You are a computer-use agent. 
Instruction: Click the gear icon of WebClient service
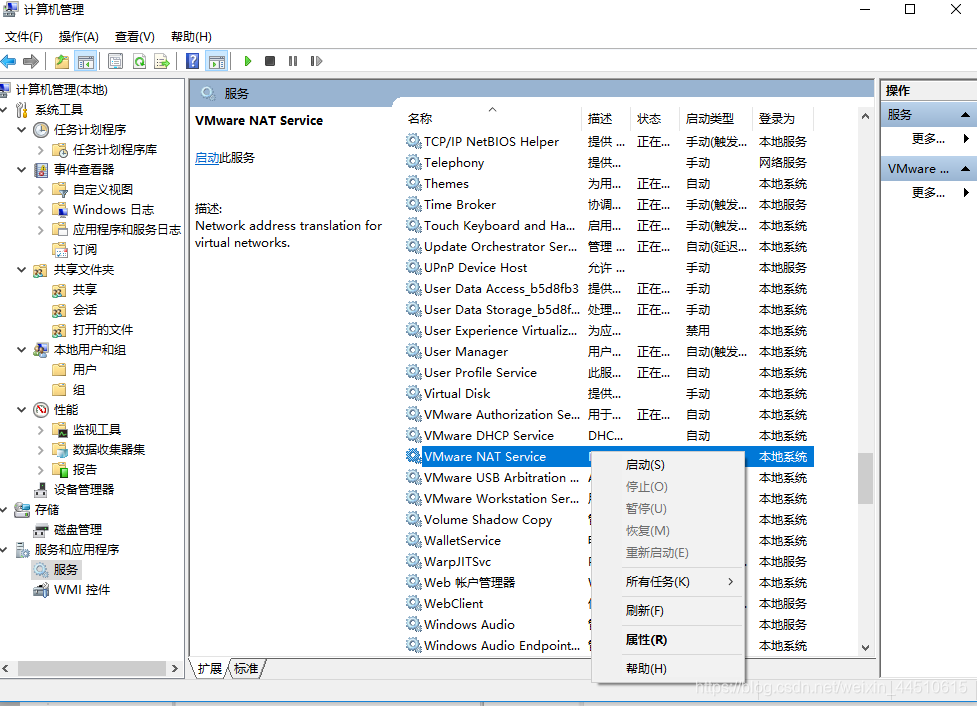pos(413,603)
